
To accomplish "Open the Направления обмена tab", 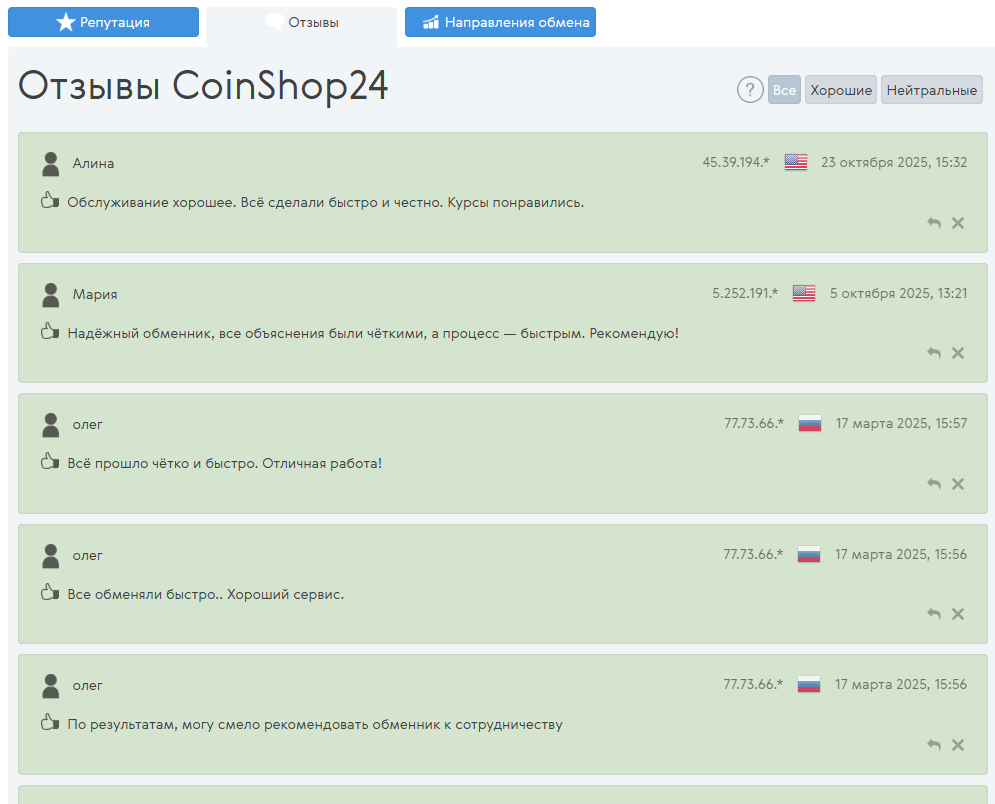I will (500, 21).
